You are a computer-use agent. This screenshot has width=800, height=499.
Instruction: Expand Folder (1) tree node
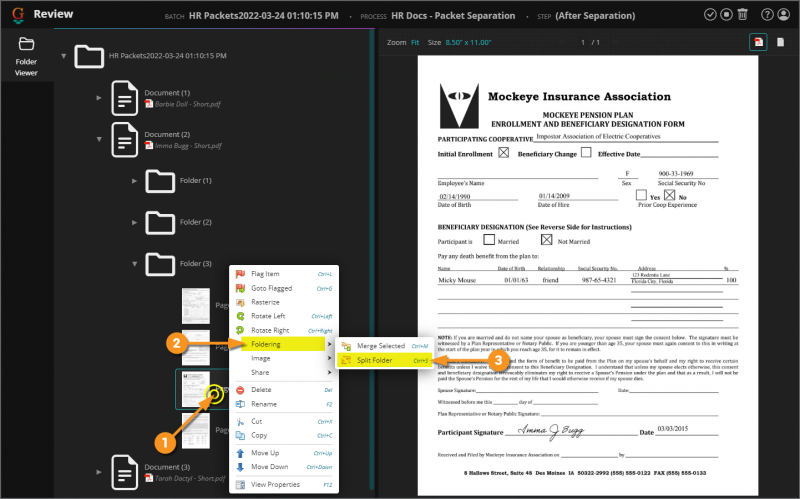click(x=134, y=181)
